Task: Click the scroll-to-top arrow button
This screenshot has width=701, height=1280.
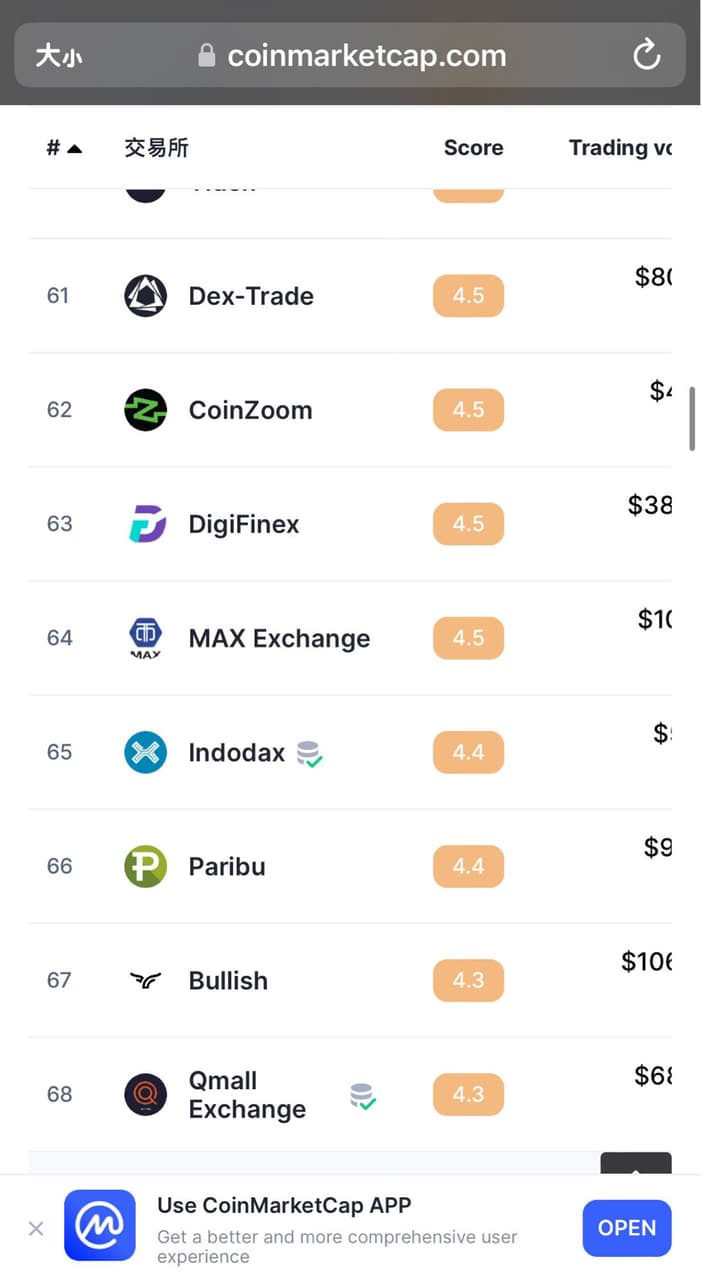Action: [x=636, y=1164]
